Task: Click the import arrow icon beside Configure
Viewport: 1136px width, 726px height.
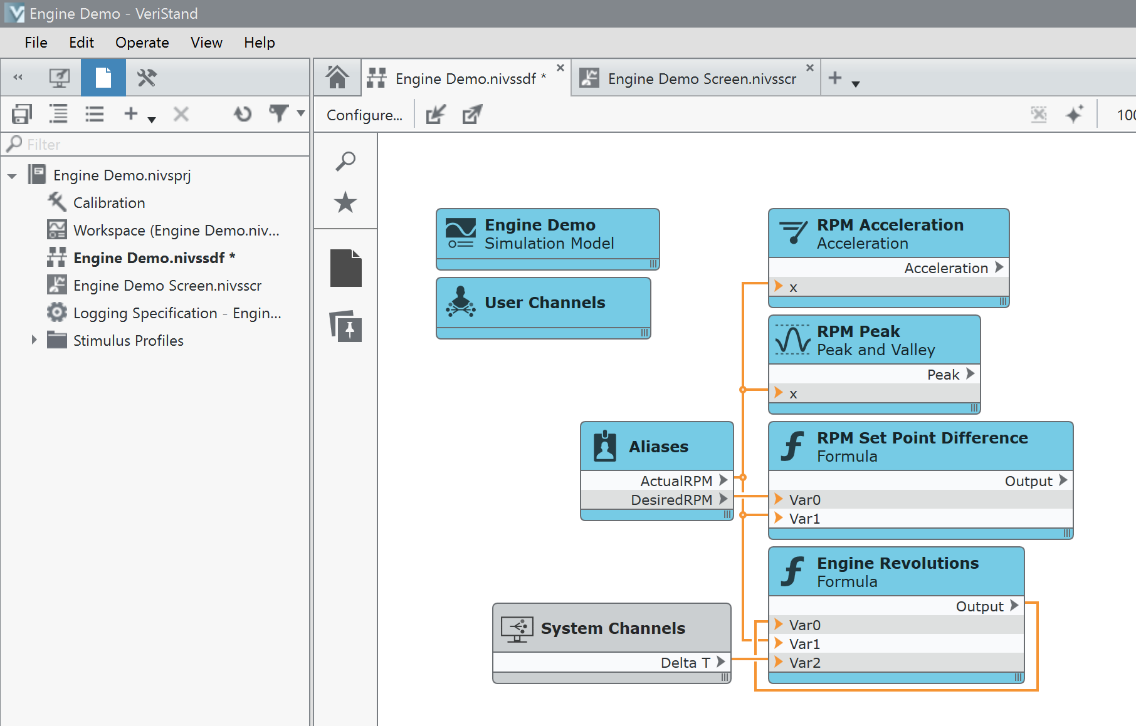Action: pos(435,115)
